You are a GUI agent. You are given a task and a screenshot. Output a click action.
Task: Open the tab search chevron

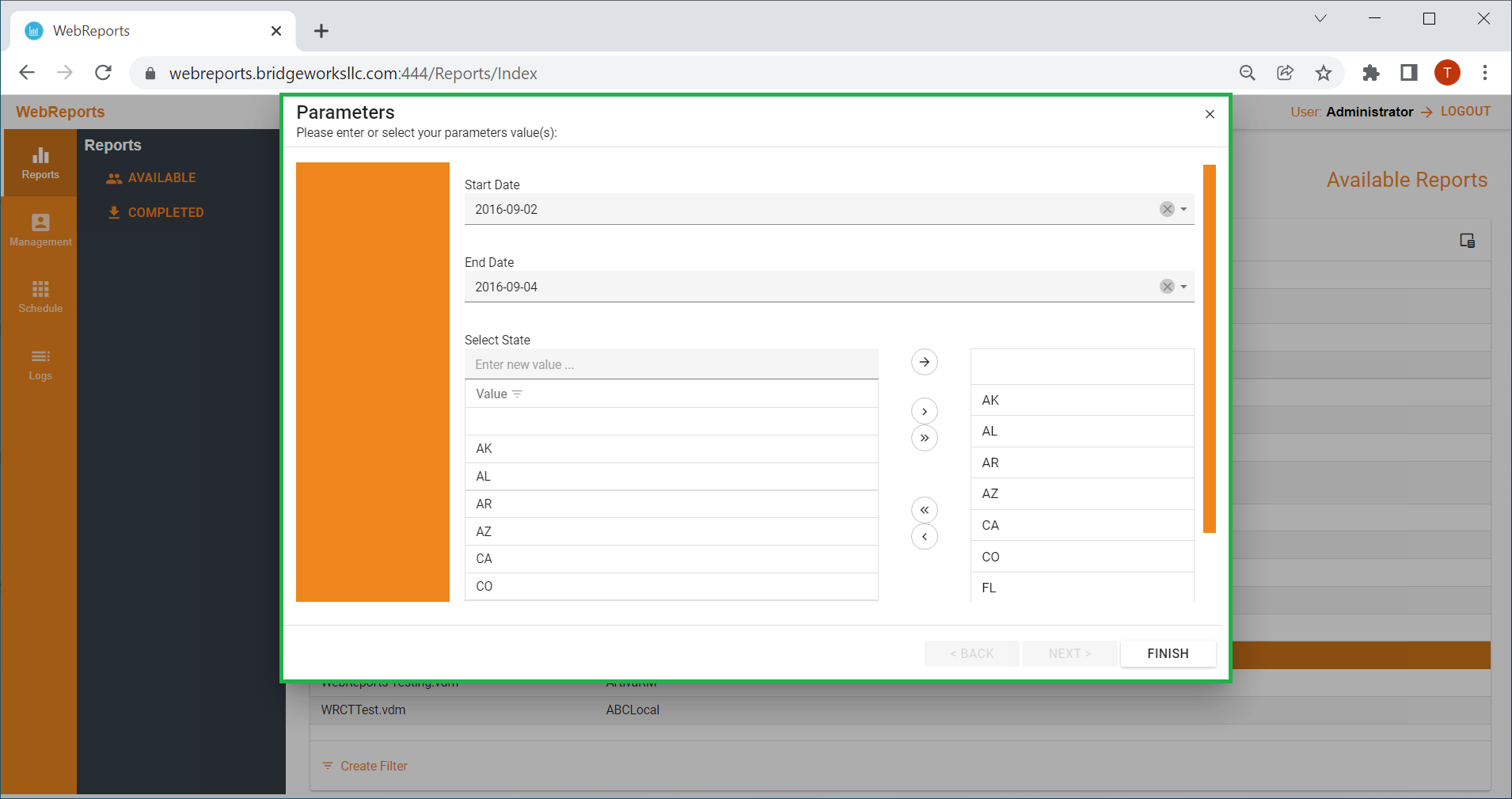click(1320, 18)
